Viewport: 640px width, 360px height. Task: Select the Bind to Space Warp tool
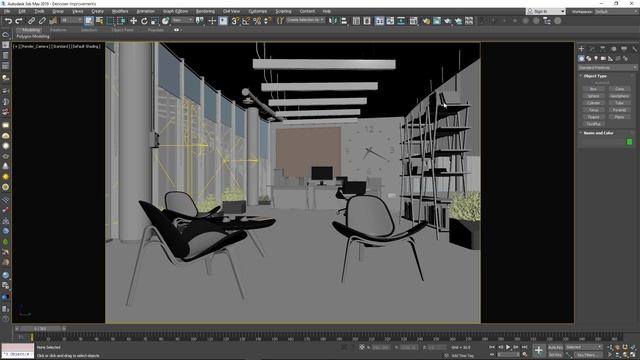pos(53,21)
